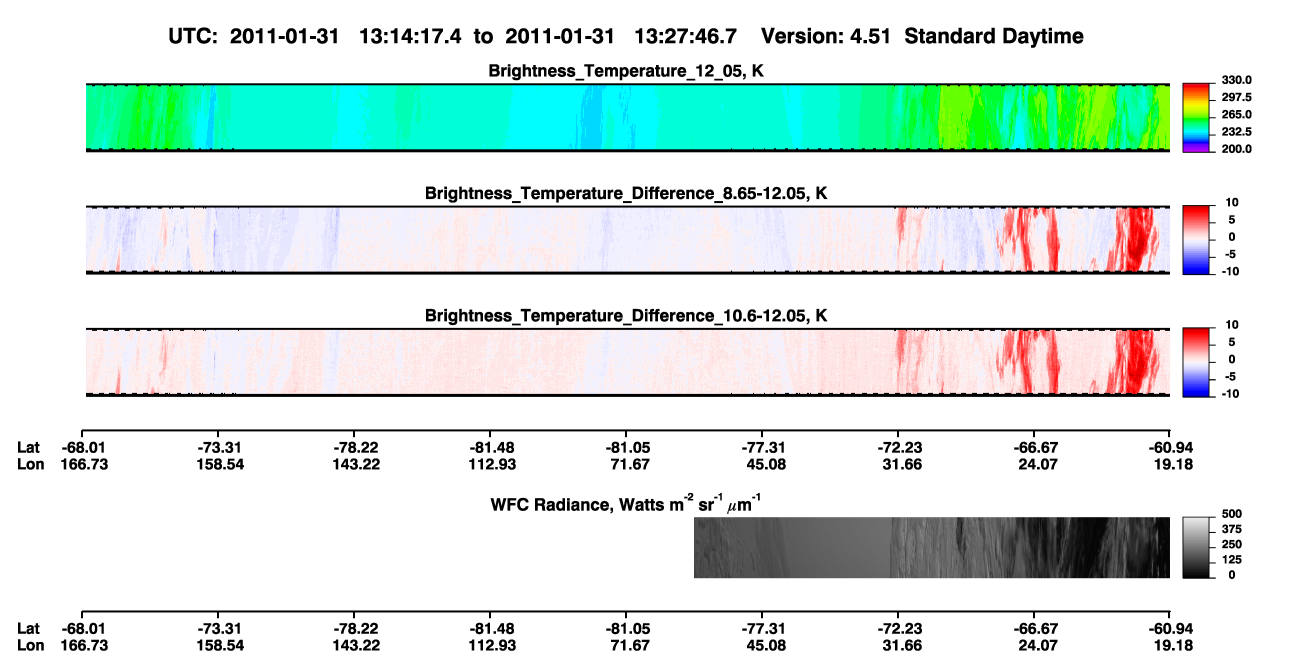This screenshot has width=1300, height=667.
Task: Click latitude -72.23 on axis beneath WFC Radiance strip
Action: coord(899,629)
